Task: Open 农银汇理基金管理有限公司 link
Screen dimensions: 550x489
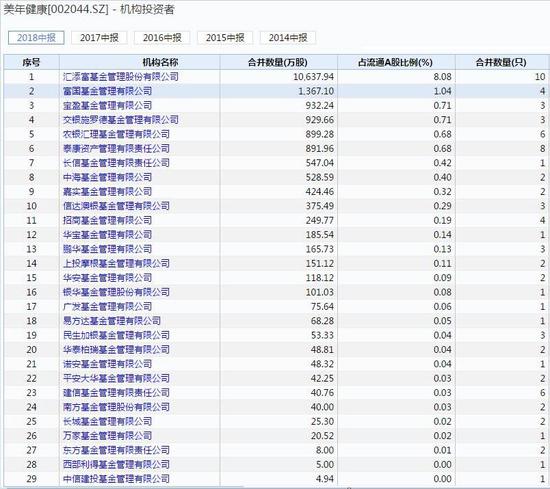Action: [116, 134]
